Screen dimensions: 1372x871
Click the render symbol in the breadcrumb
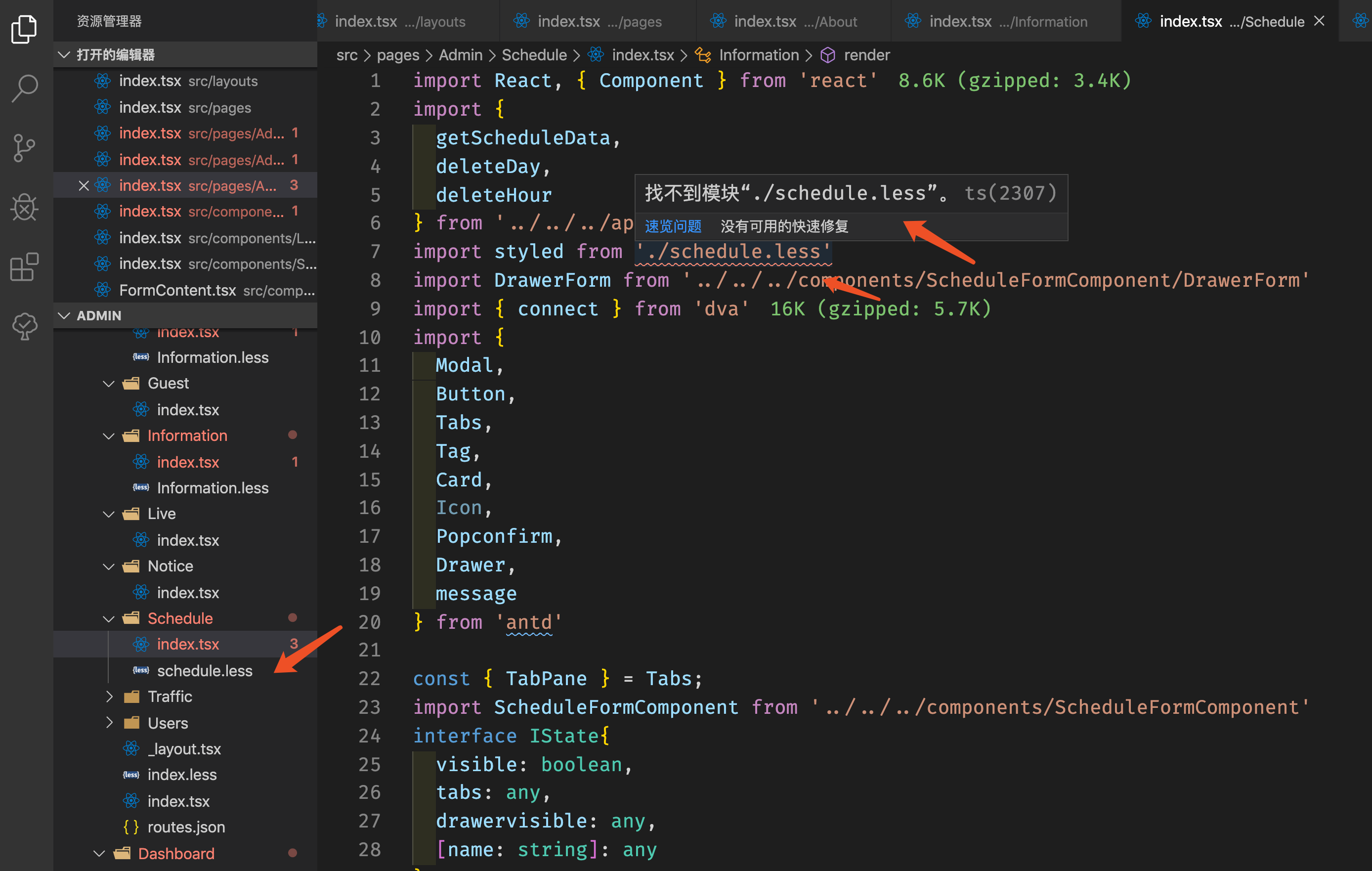click(x=866, y=55)
